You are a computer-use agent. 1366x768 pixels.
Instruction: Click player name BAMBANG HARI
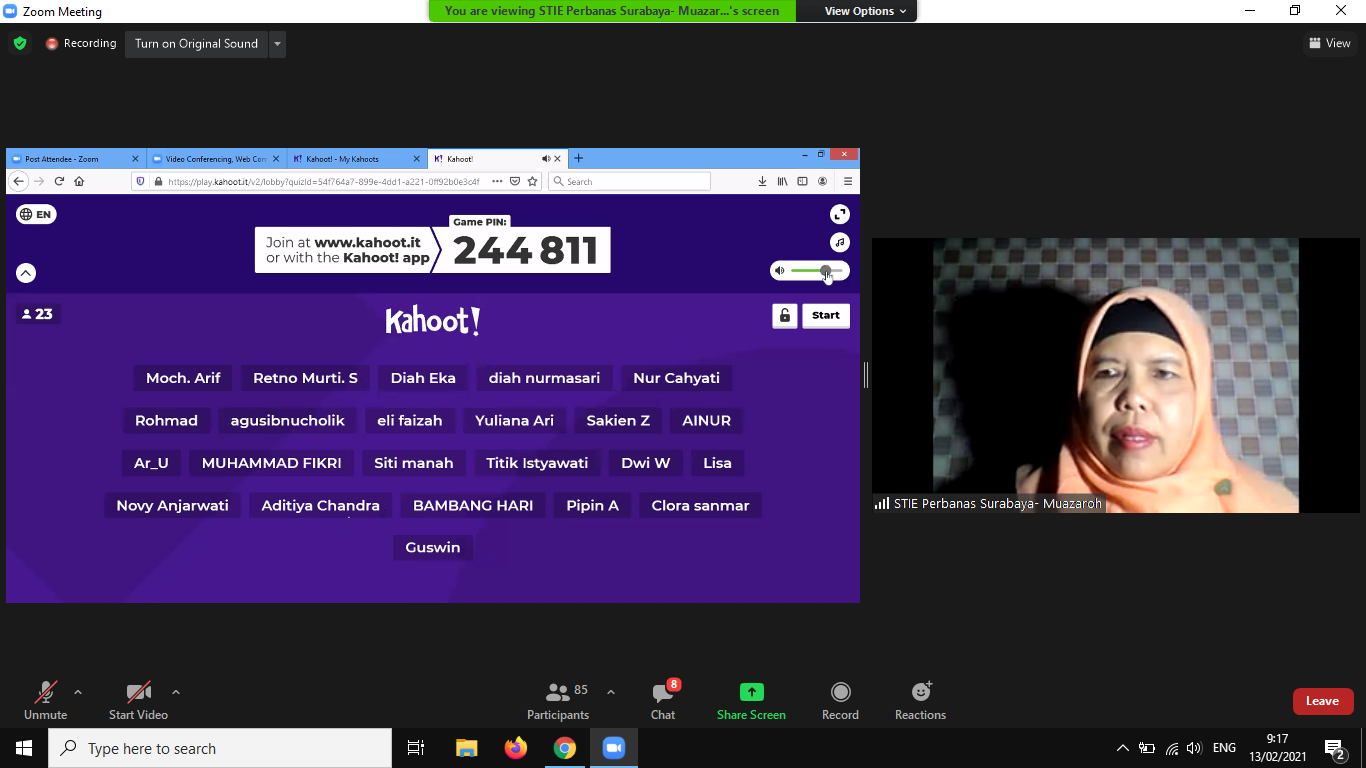coord(473,506)
